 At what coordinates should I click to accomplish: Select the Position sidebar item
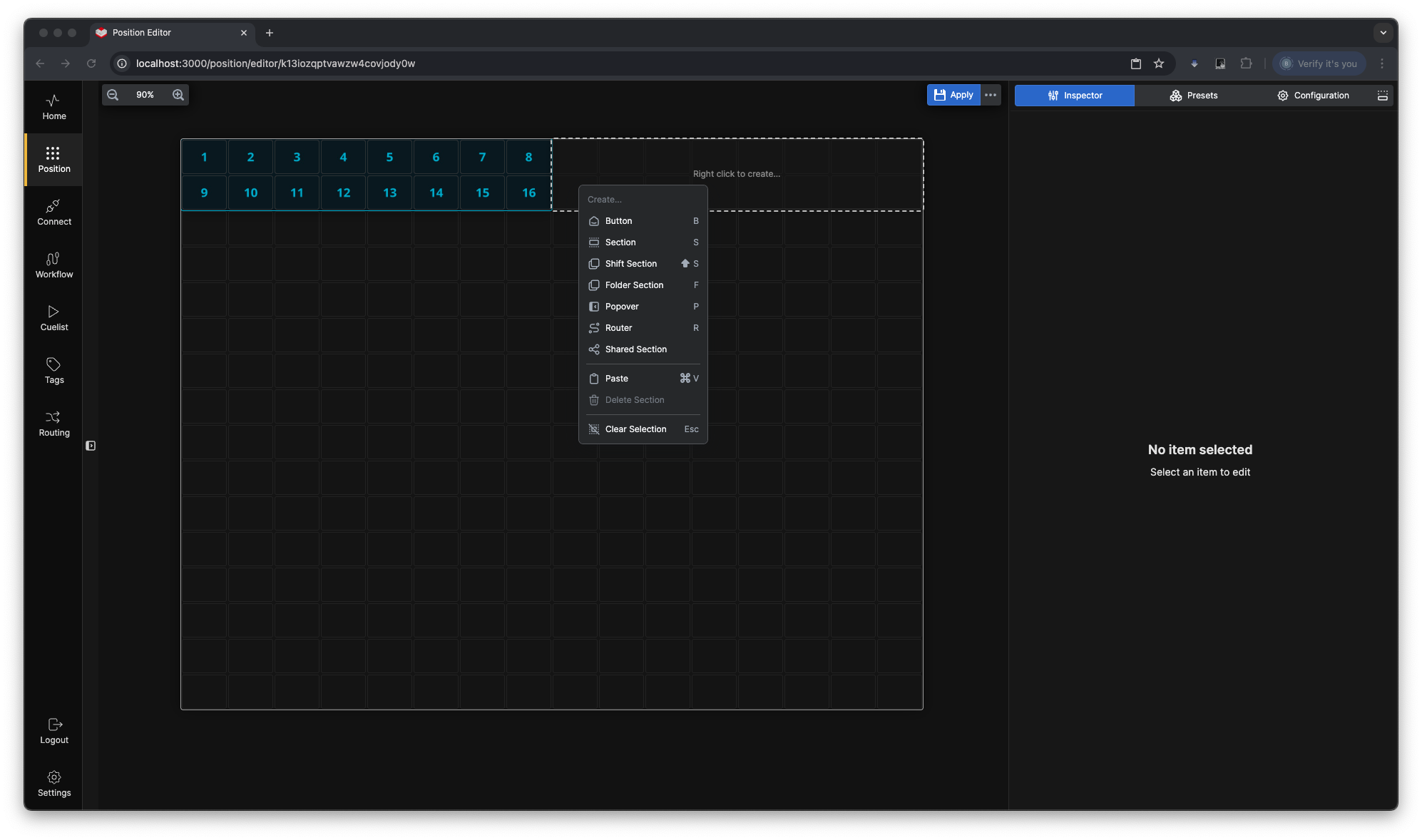pyautogui.click(x=53, y=160)
